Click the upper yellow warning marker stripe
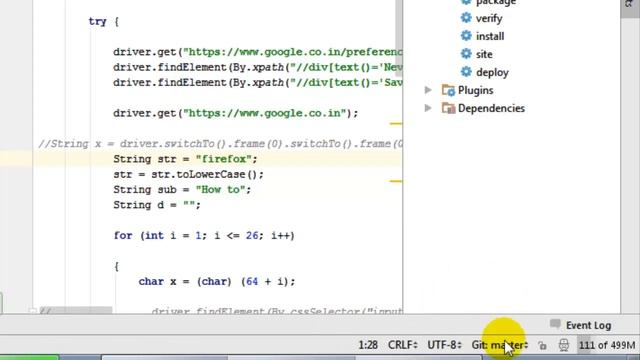 tap(396, 123)
